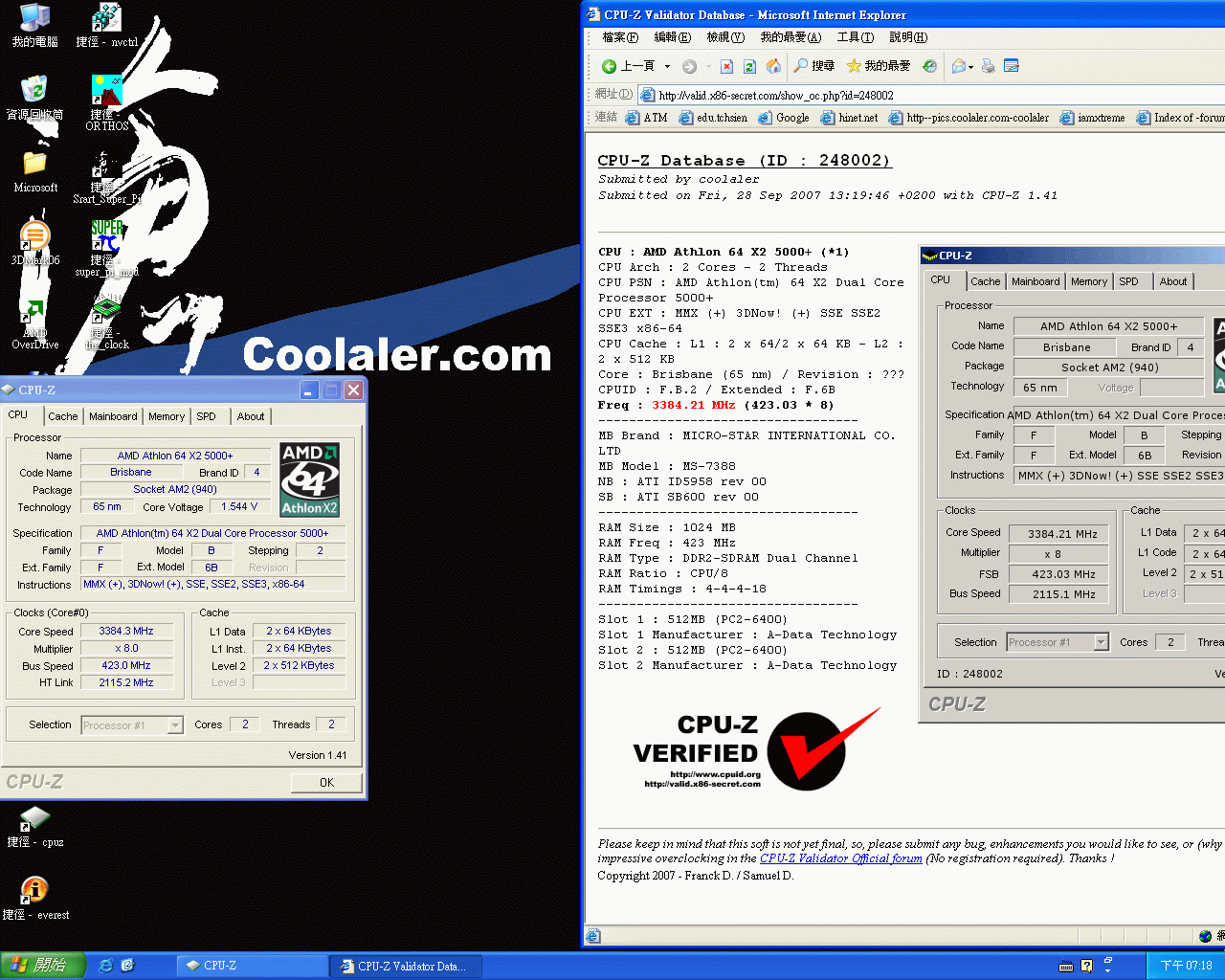Click the Code Name value Brisbane in CPU-Z
The height and width of the screenshot is (980, 1225).
click(131, 472)
